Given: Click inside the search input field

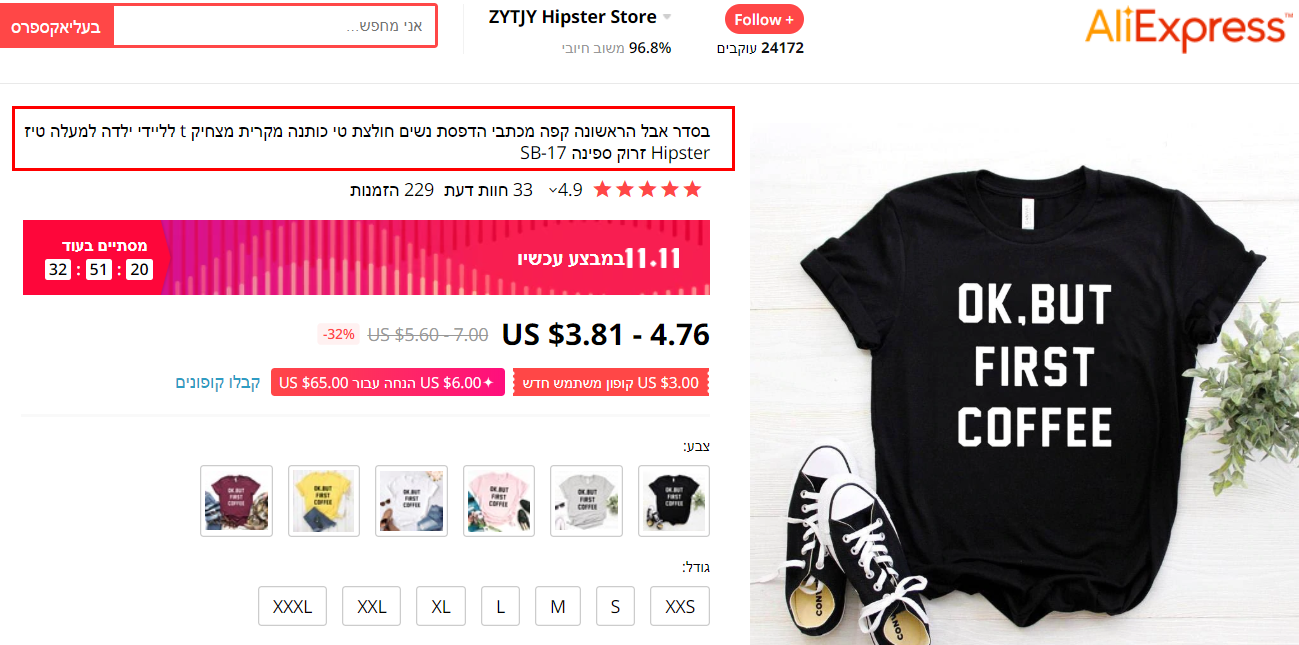Looking at the screenshot, I should click(275, 26).
